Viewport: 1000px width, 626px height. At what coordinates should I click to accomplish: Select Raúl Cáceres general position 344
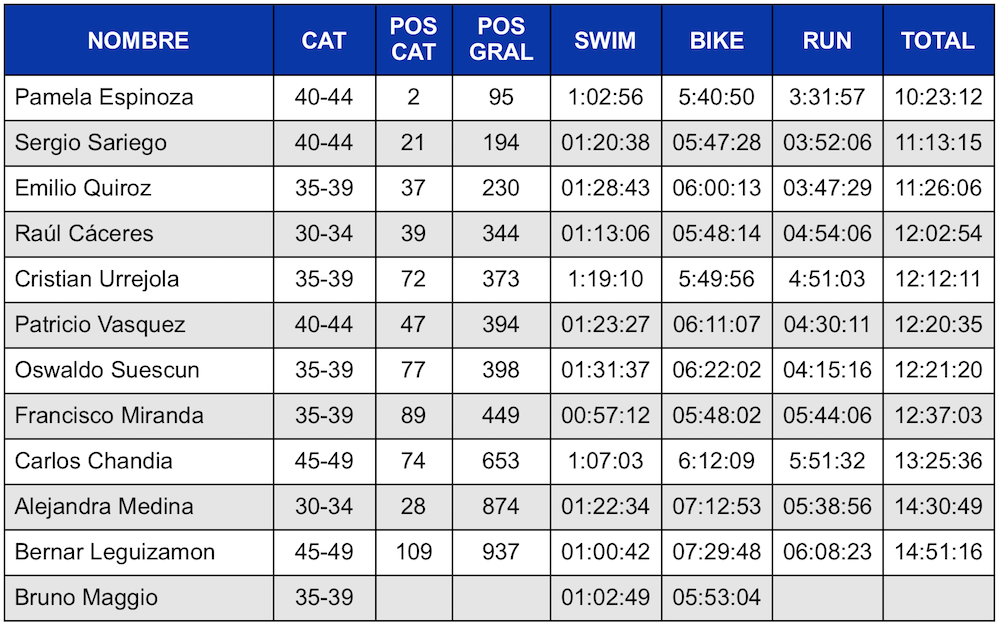point(501,233)
